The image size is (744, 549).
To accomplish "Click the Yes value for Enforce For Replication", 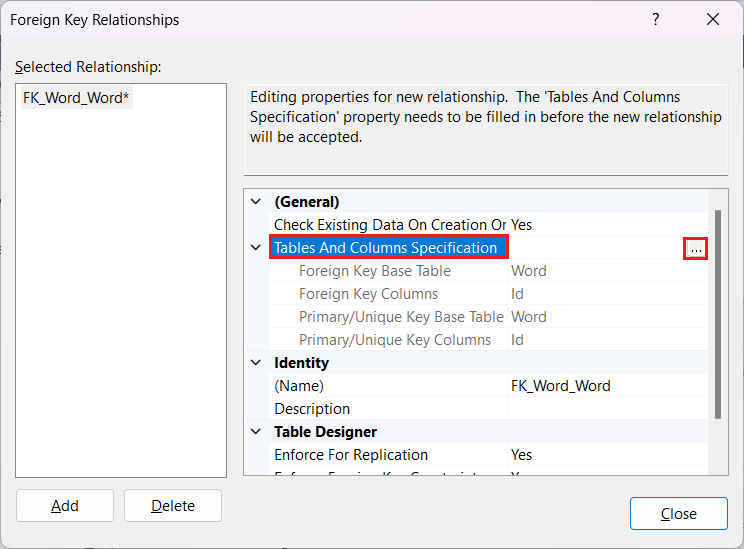I will point(521,455).
